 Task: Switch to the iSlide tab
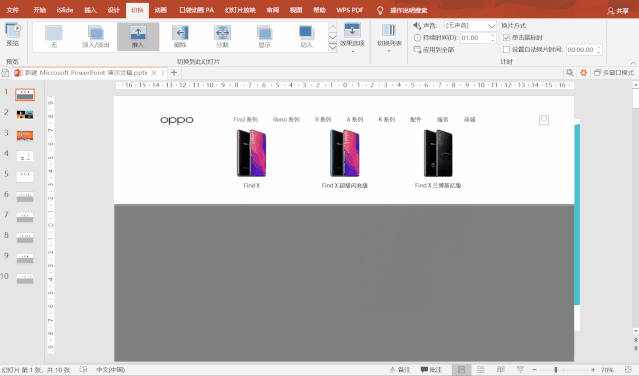[65, 10]
